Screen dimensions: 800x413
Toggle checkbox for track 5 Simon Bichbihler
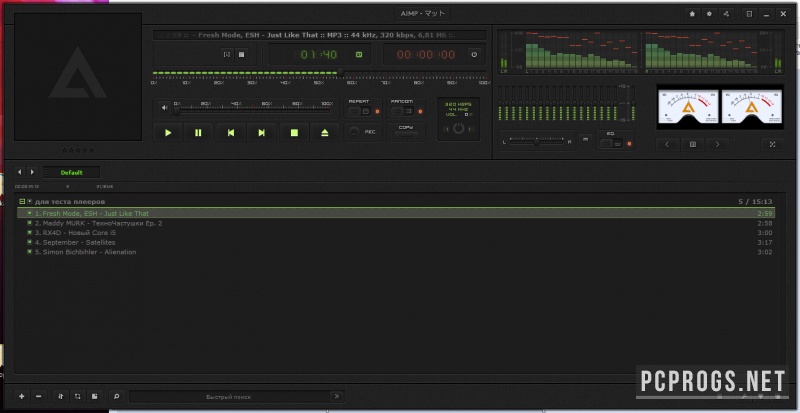pyautogui.click(x=30, y=252)
